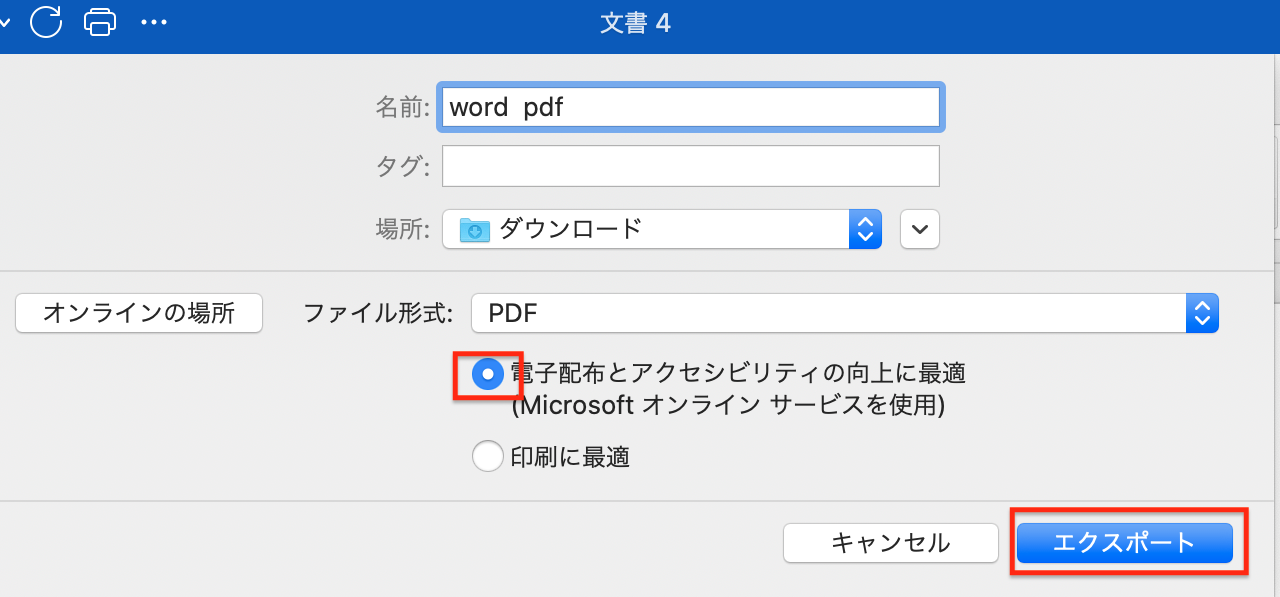1280x597 pixels.
Task: Click the circular repeat/redo arrow icon
Action: click(46, 21)
